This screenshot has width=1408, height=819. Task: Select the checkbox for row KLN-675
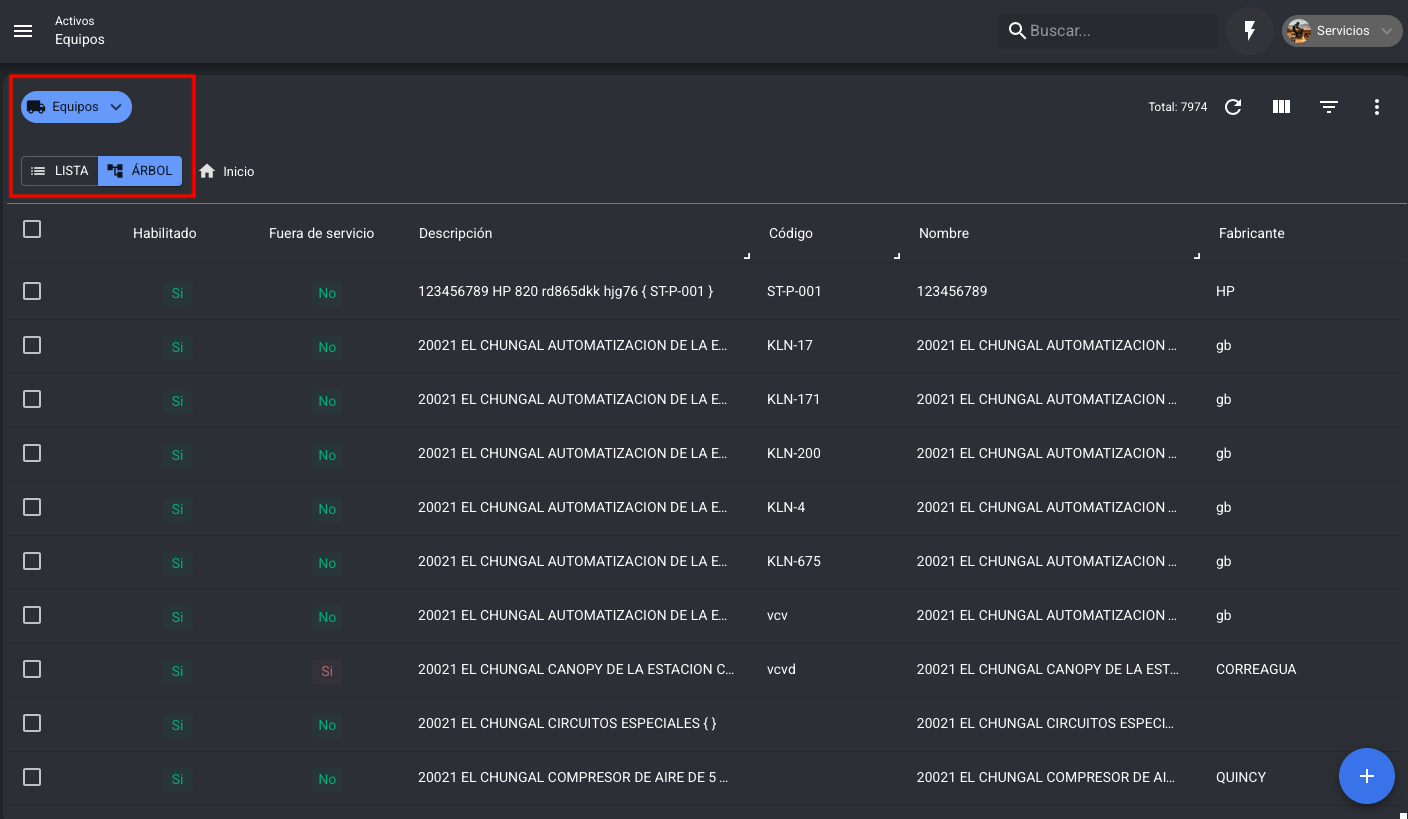click(32, 561)
